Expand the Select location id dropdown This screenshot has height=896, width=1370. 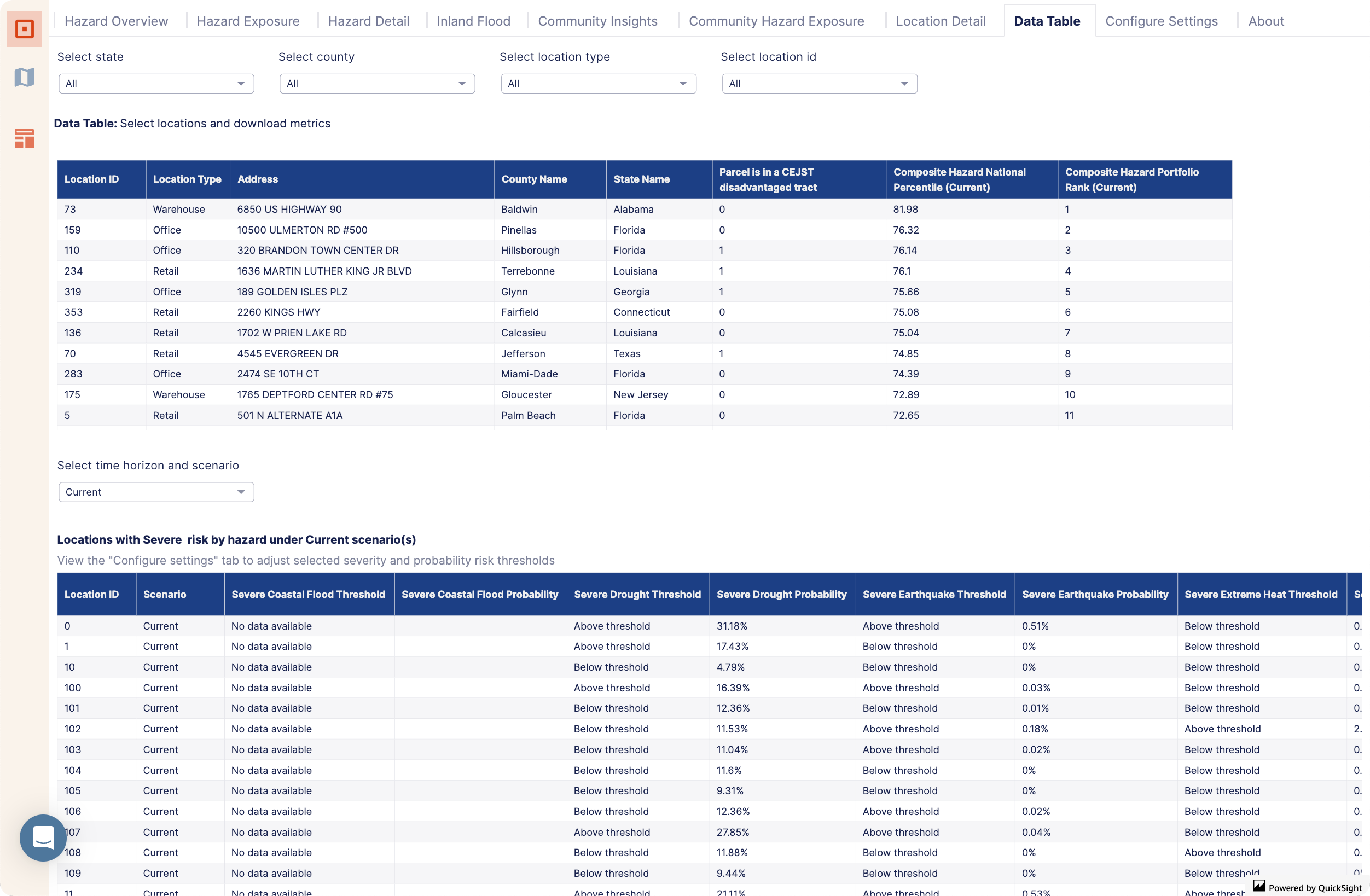tap(819, 84)
